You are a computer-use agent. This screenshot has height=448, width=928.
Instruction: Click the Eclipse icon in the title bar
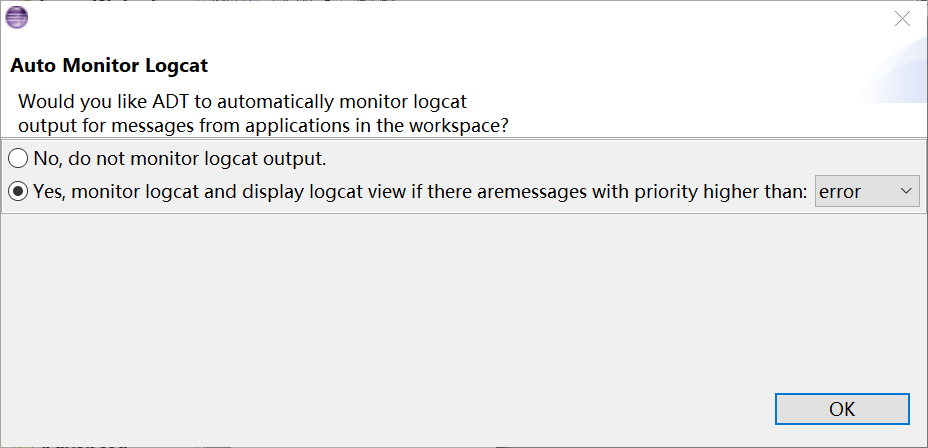(x=17, y=17)
